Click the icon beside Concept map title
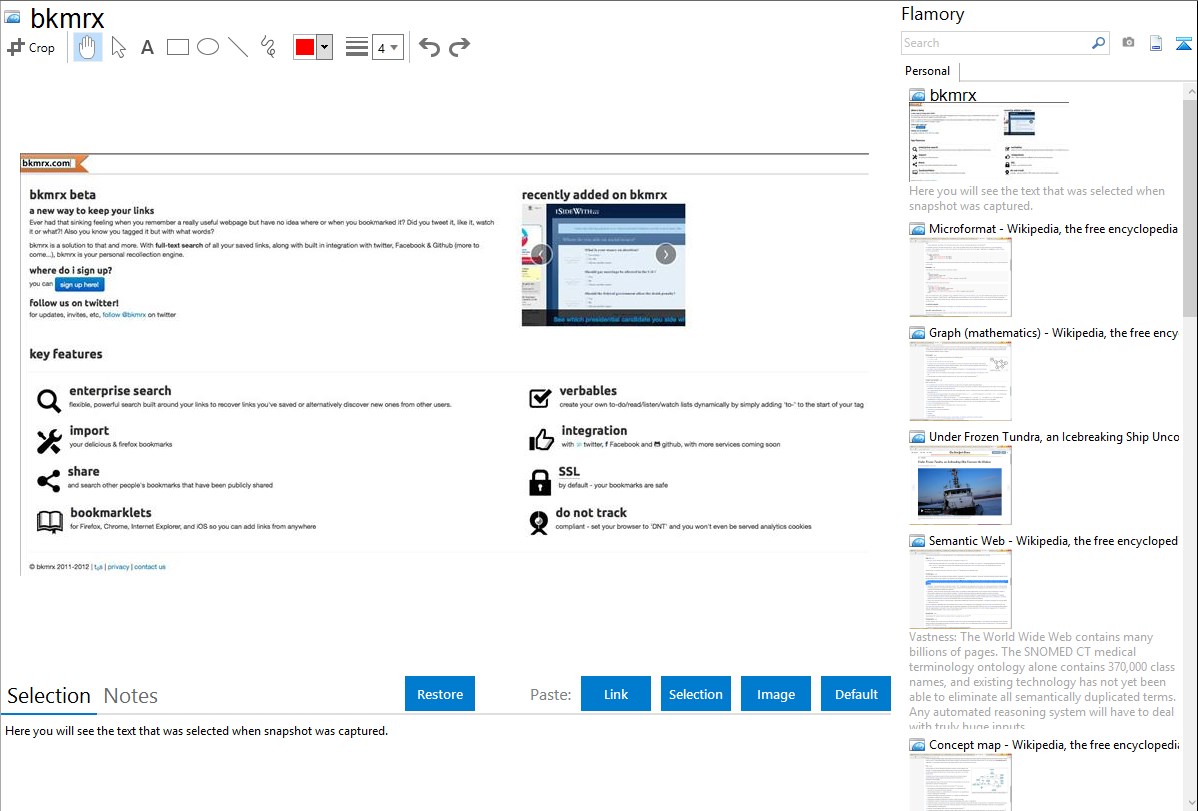Viewport: 1198px width, 811px height. tap(917, 745)
